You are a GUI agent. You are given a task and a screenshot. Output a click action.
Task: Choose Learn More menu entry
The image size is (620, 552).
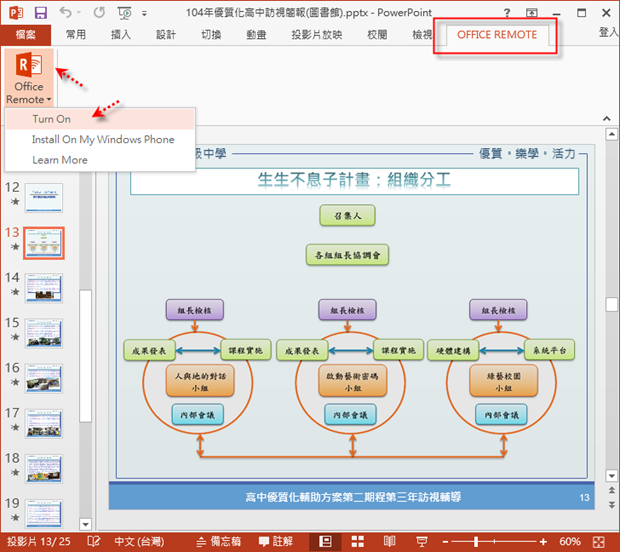(x=100, y=160)
